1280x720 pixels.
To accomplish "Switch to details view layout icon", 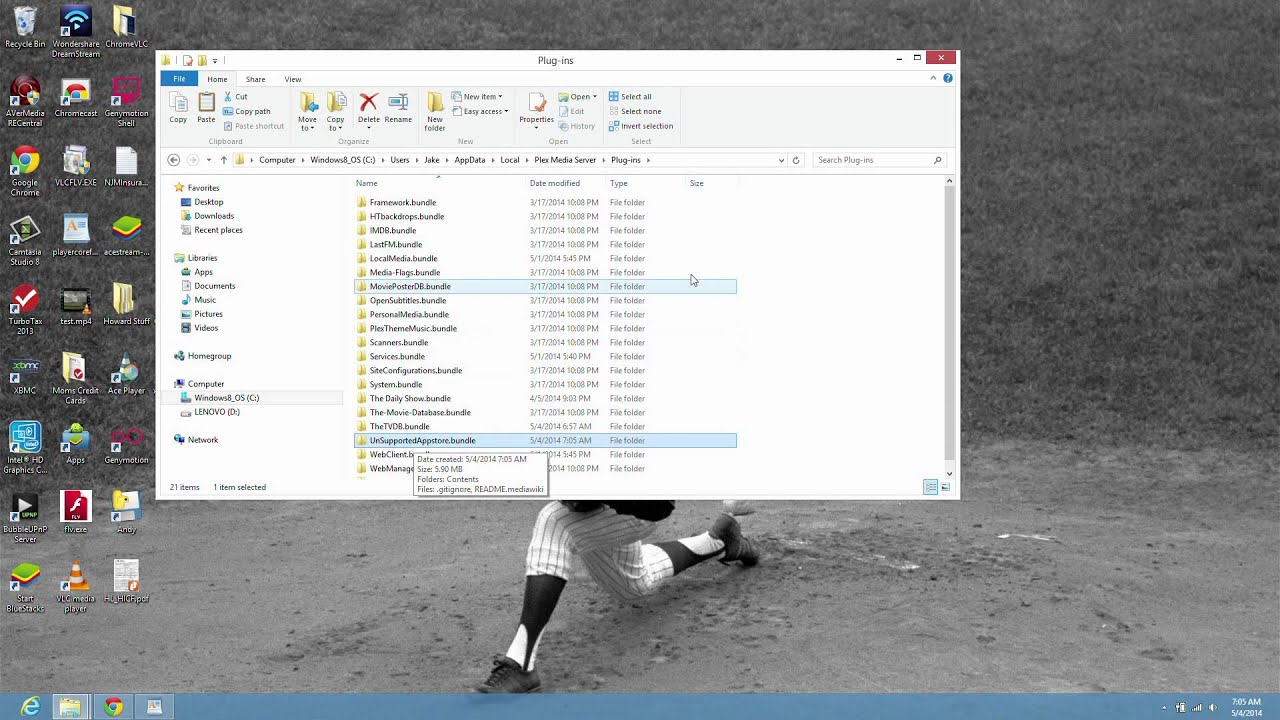I will tap(930, 487).
